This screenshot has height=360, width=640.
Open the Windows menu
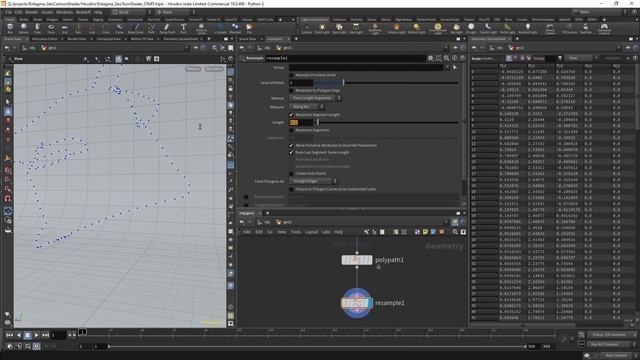(64, 12)
